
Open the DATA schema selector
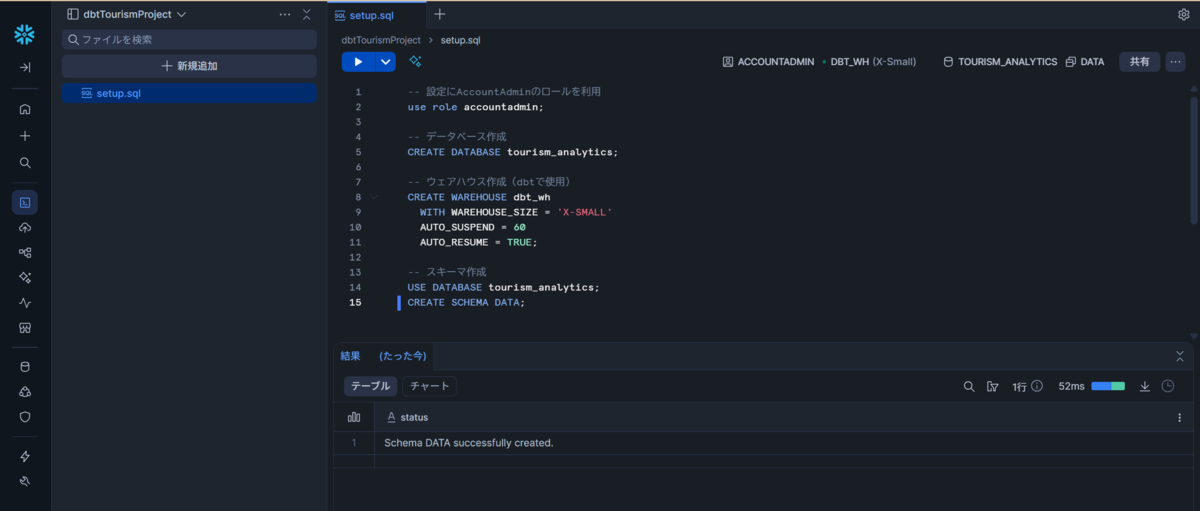point(1085,62)
